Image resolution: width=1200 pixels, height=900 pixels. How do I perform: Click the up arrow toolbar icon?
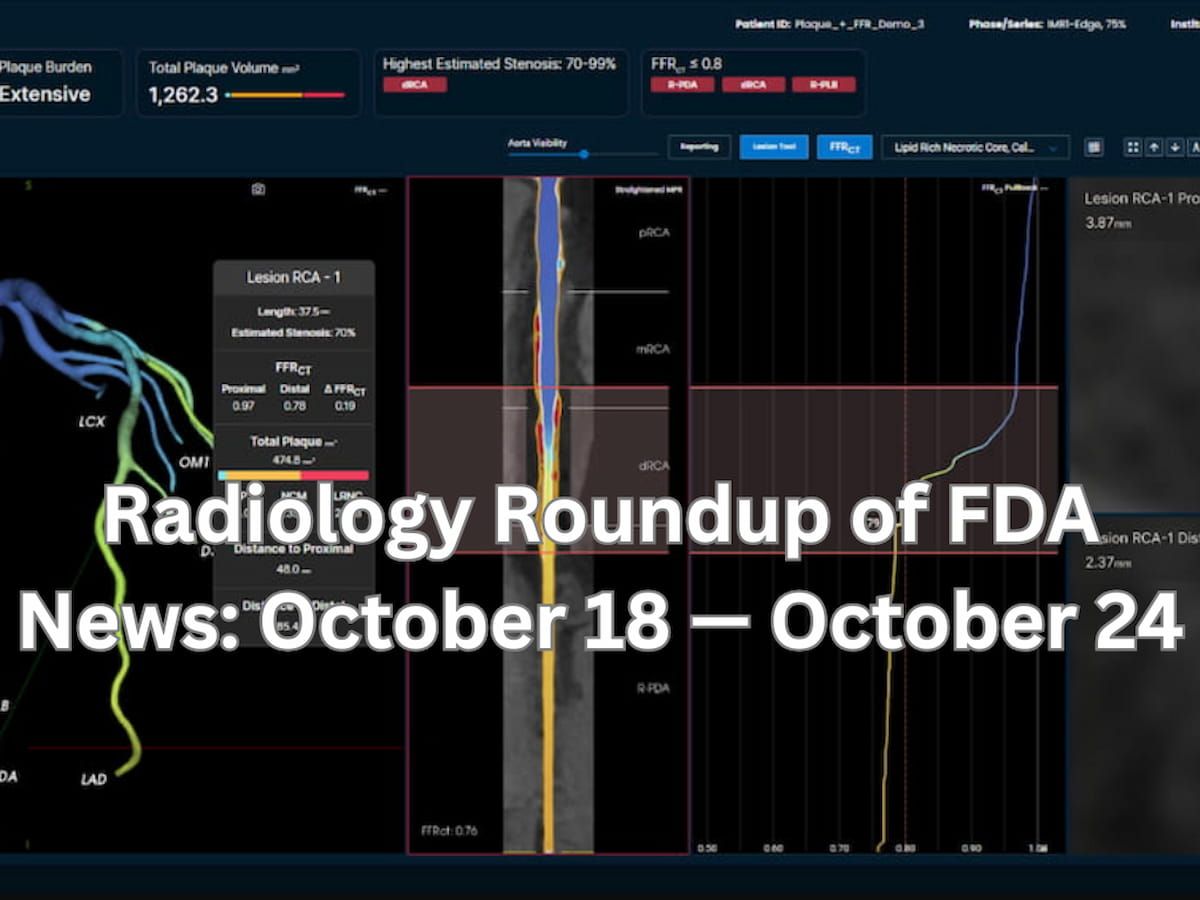[1154, 147]
